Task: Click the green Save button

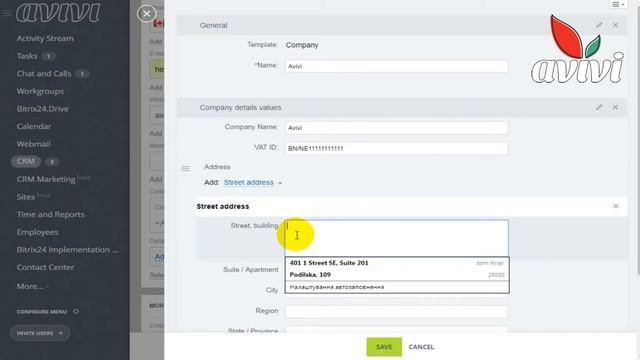Action: pos(384,347)
